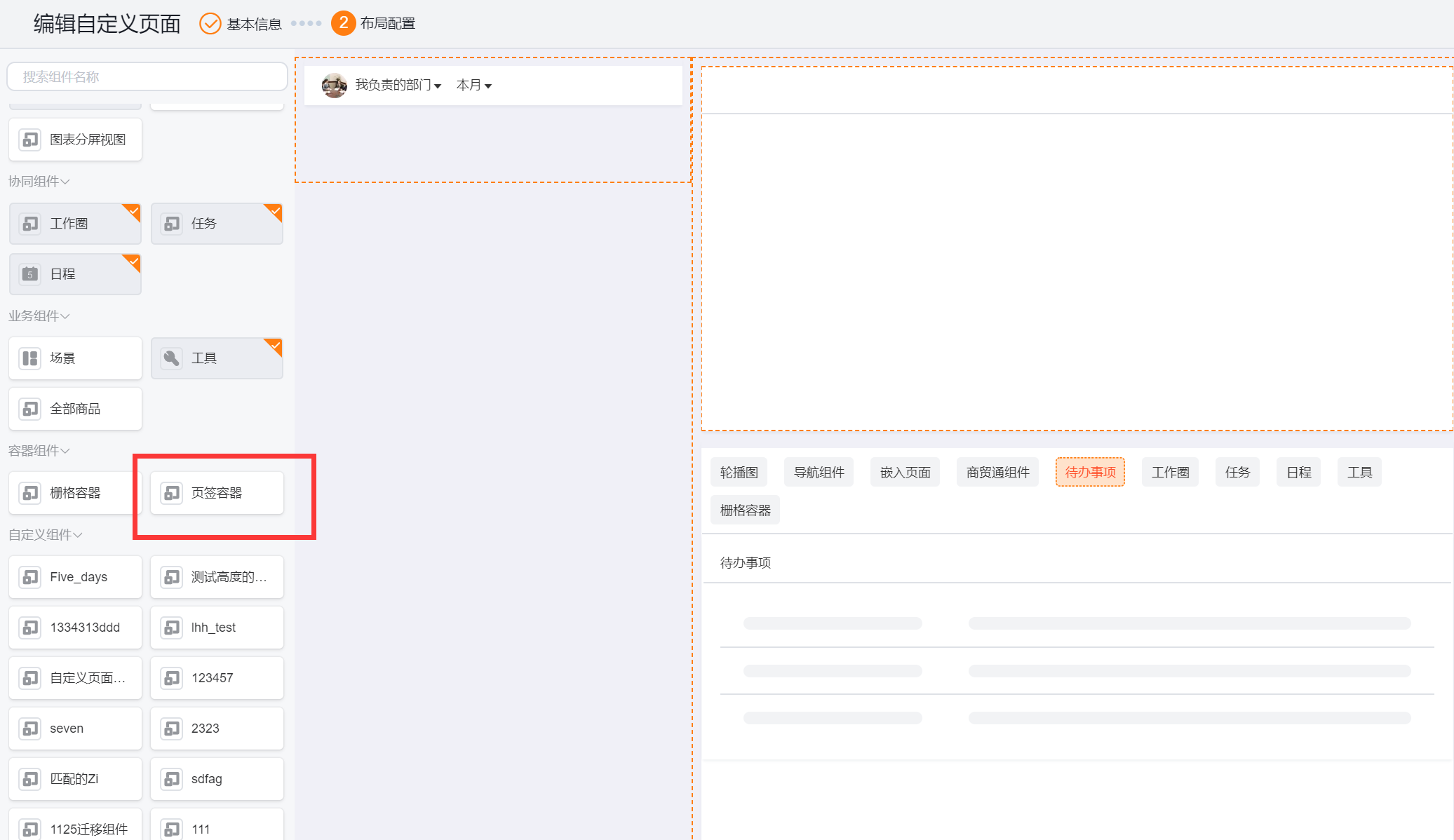The image size is (1454, 840).
Task: Click the 2323 component icon
Action: point(171,729)
